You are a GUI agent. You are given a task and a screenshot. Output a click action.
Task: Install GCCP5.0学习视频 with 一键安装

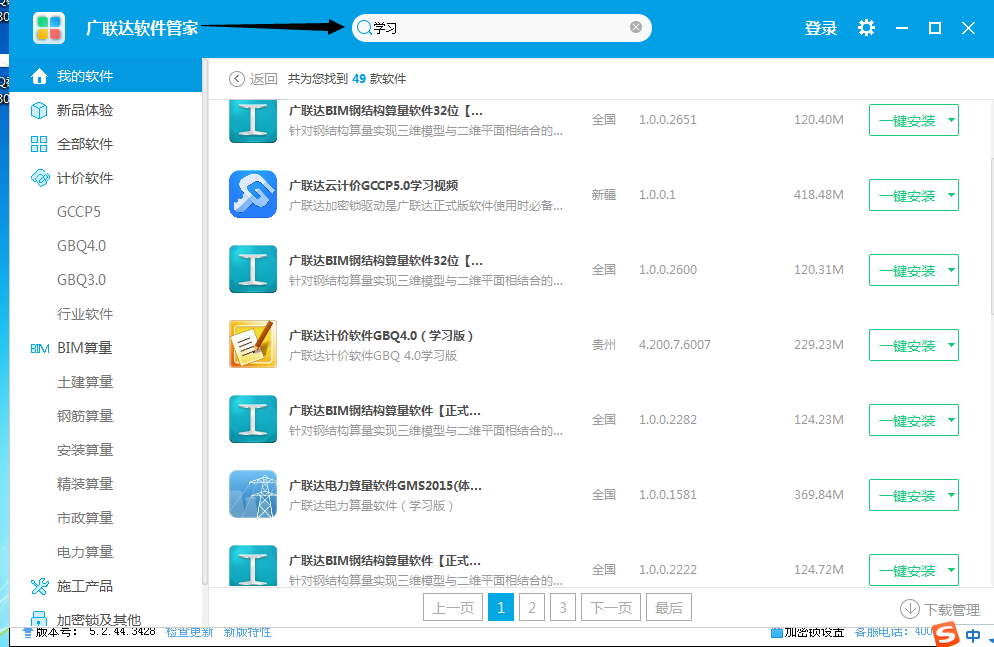907,195
